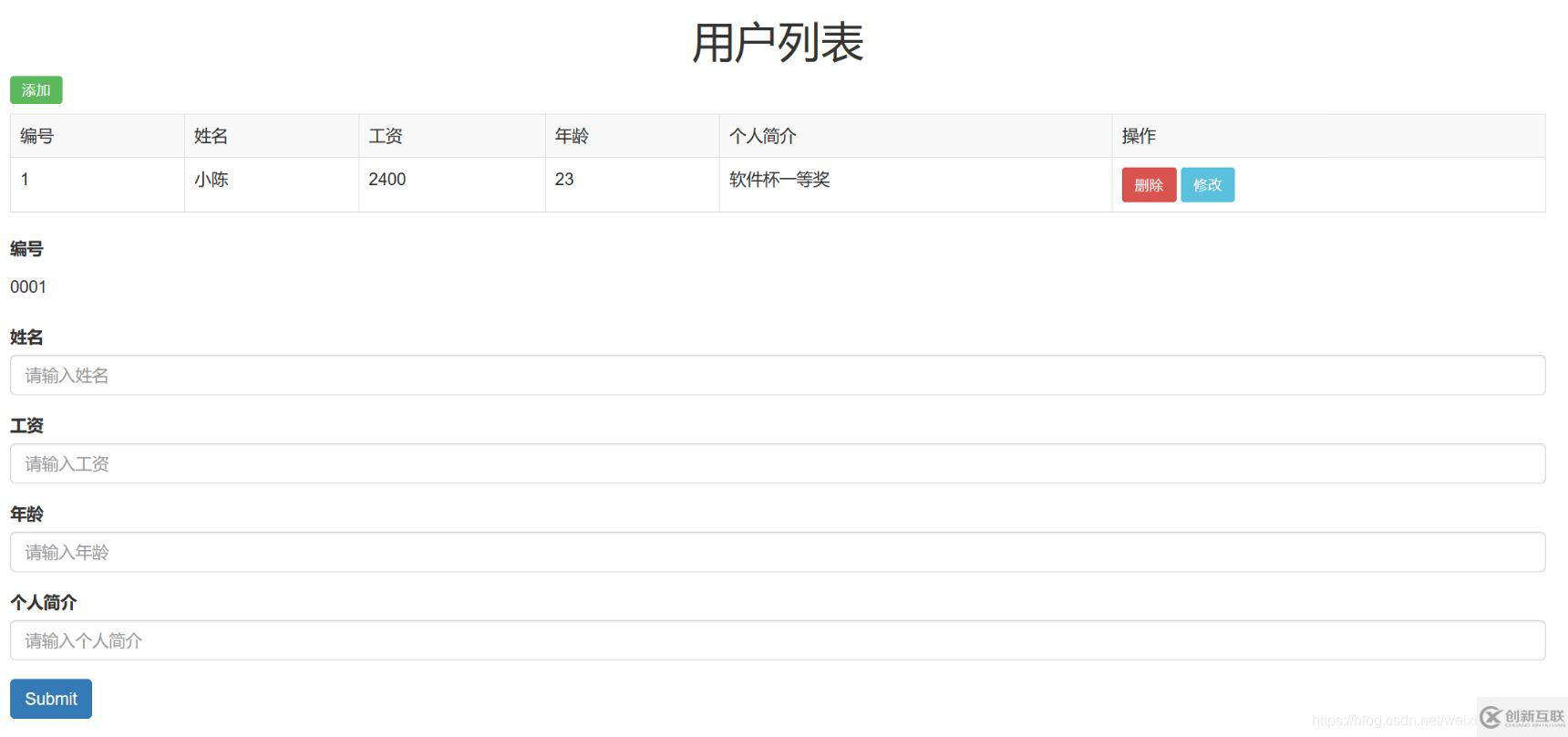Image resolution: width=1568 pixels, height=737 pixels.
Task: Submit the user form
Action: click(x=51, y=699)
